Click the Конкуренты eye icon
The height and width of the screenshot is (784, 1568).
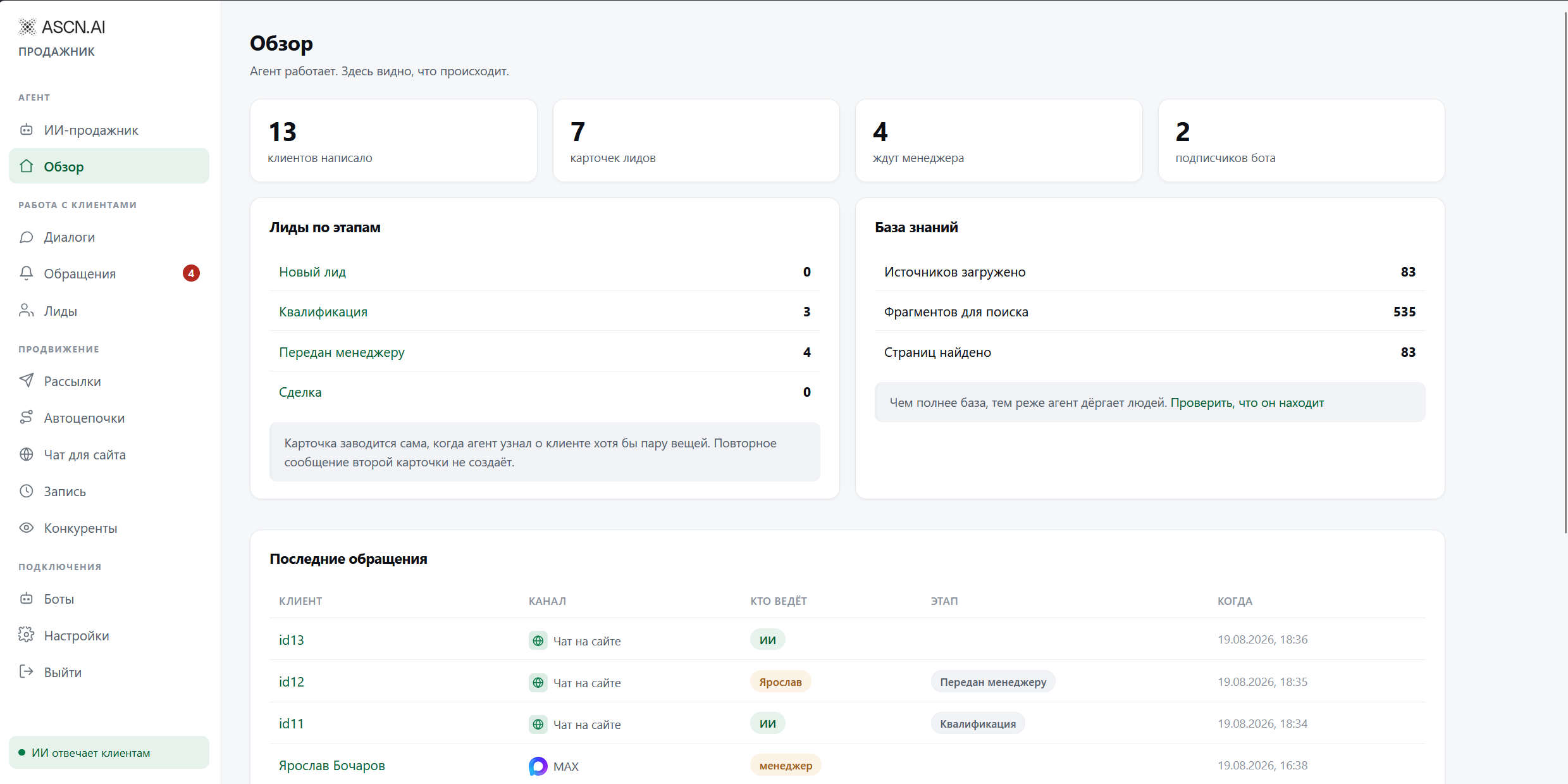(26, 527)
